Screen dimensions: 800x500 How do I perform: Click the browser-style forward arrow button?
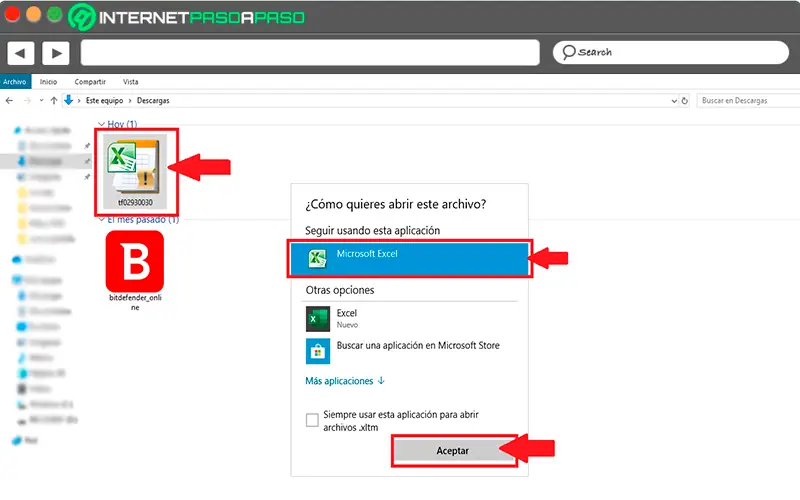coord(56,53)
